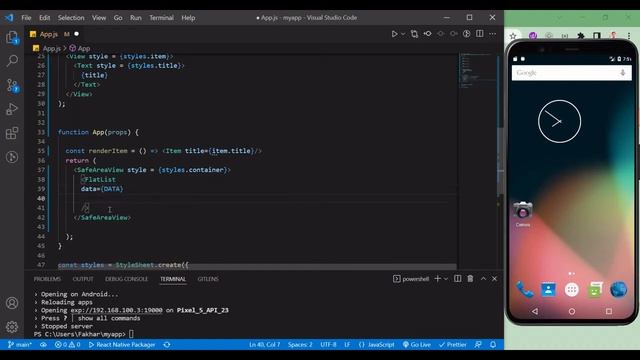Click the refresh icon next to React Native Packager

pos(167,345)
